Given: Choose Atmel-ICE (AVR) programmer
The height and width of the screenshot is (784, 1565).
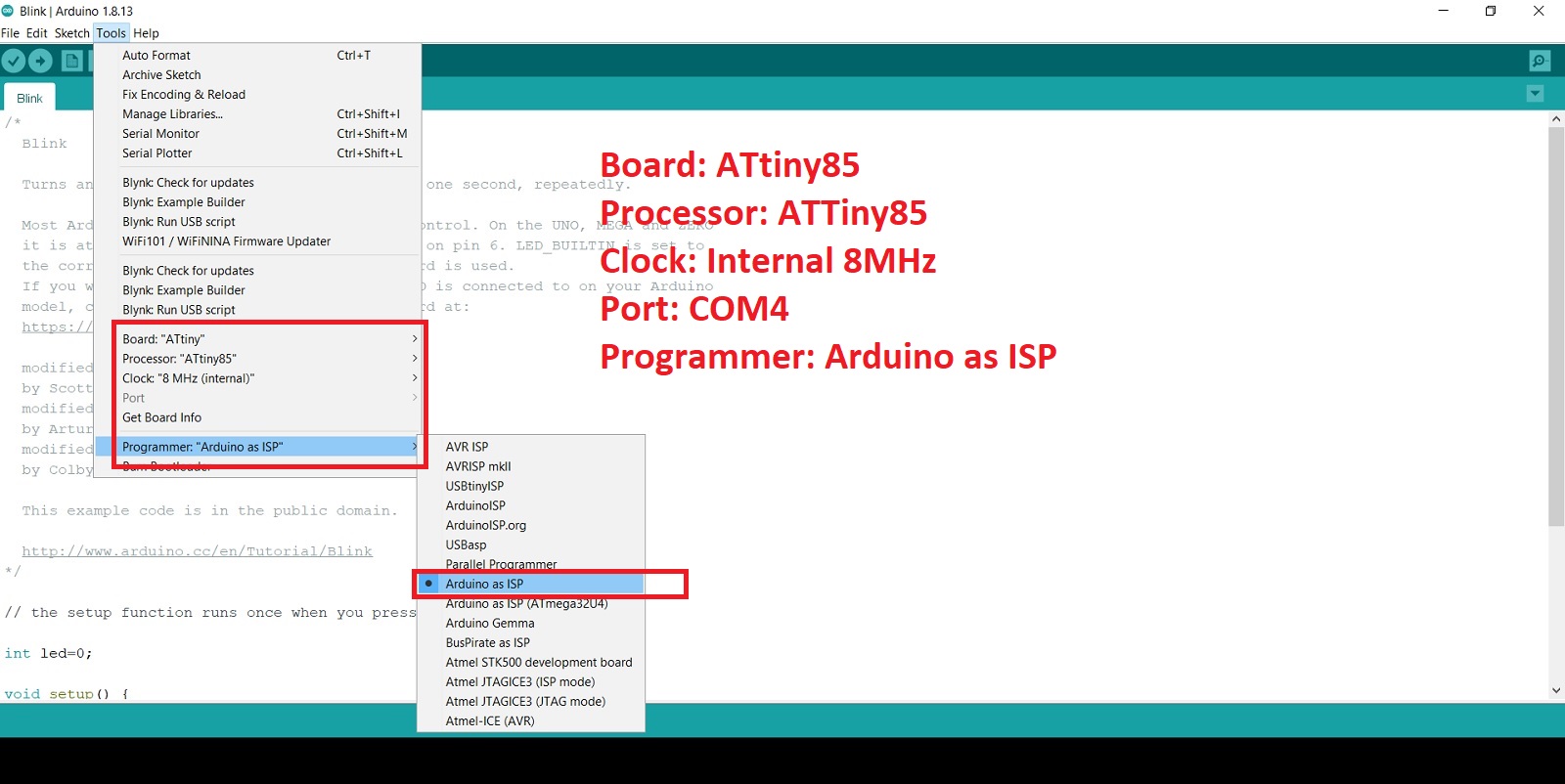Looking at the screenshot, I should pyautogui.click(x=531, y=720).
